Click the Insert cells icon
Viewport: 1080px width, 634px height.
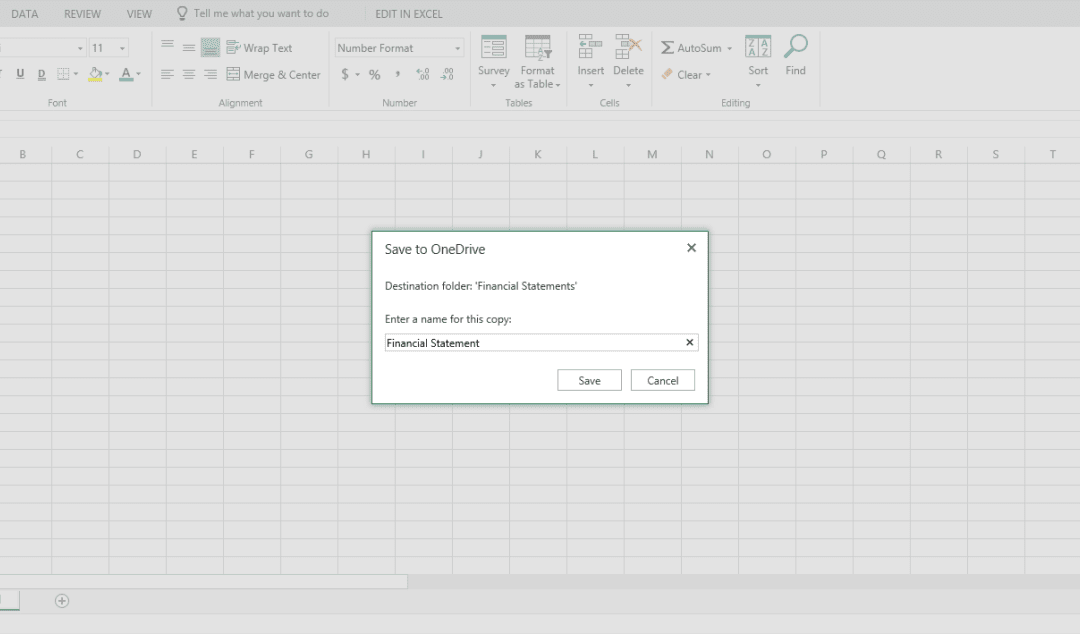click(590, 48)
